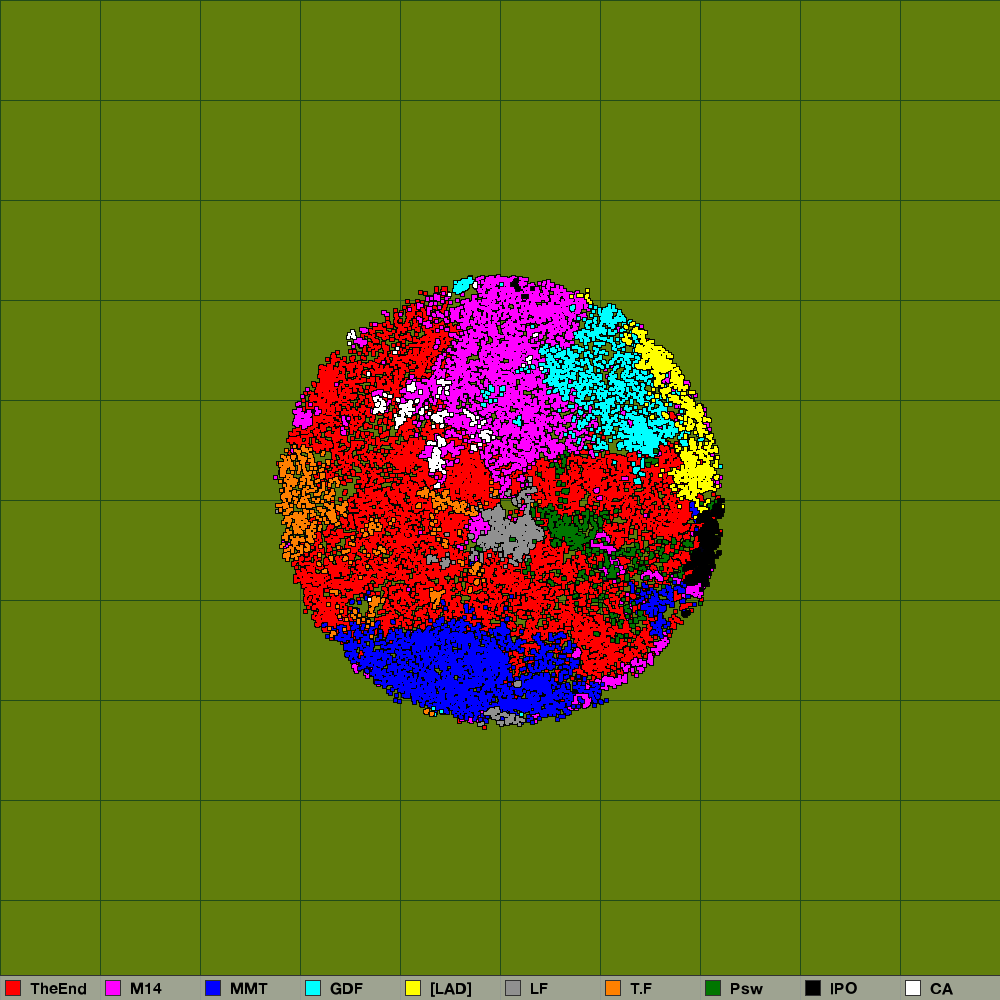The width and height of the screenshot is (1000, 1000).
Task: Click the cyan GDF legend swatch
Action: [x=313, y=988]
